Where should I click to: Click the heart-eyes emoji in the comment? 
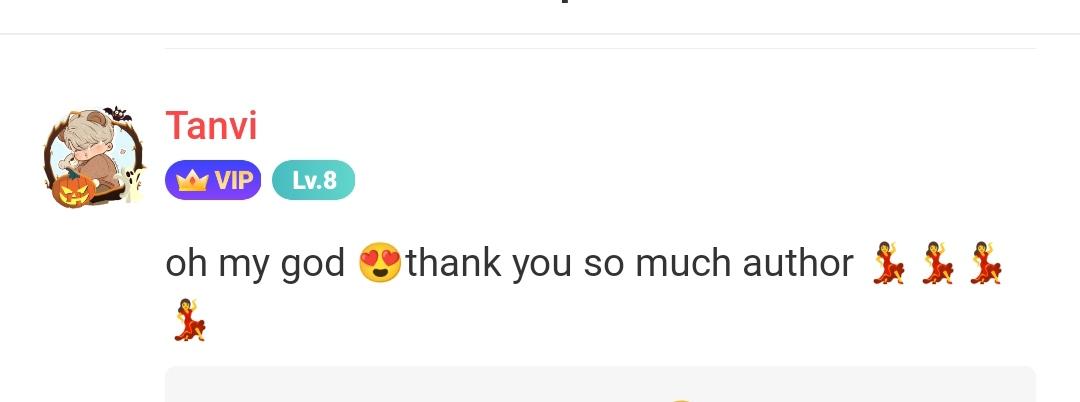coord(380,263)
